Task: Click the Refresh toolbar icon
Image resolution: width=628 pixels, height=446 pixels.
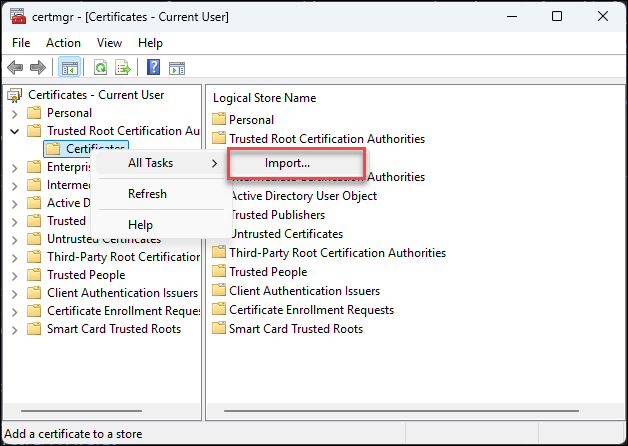Action: point(101,67)
